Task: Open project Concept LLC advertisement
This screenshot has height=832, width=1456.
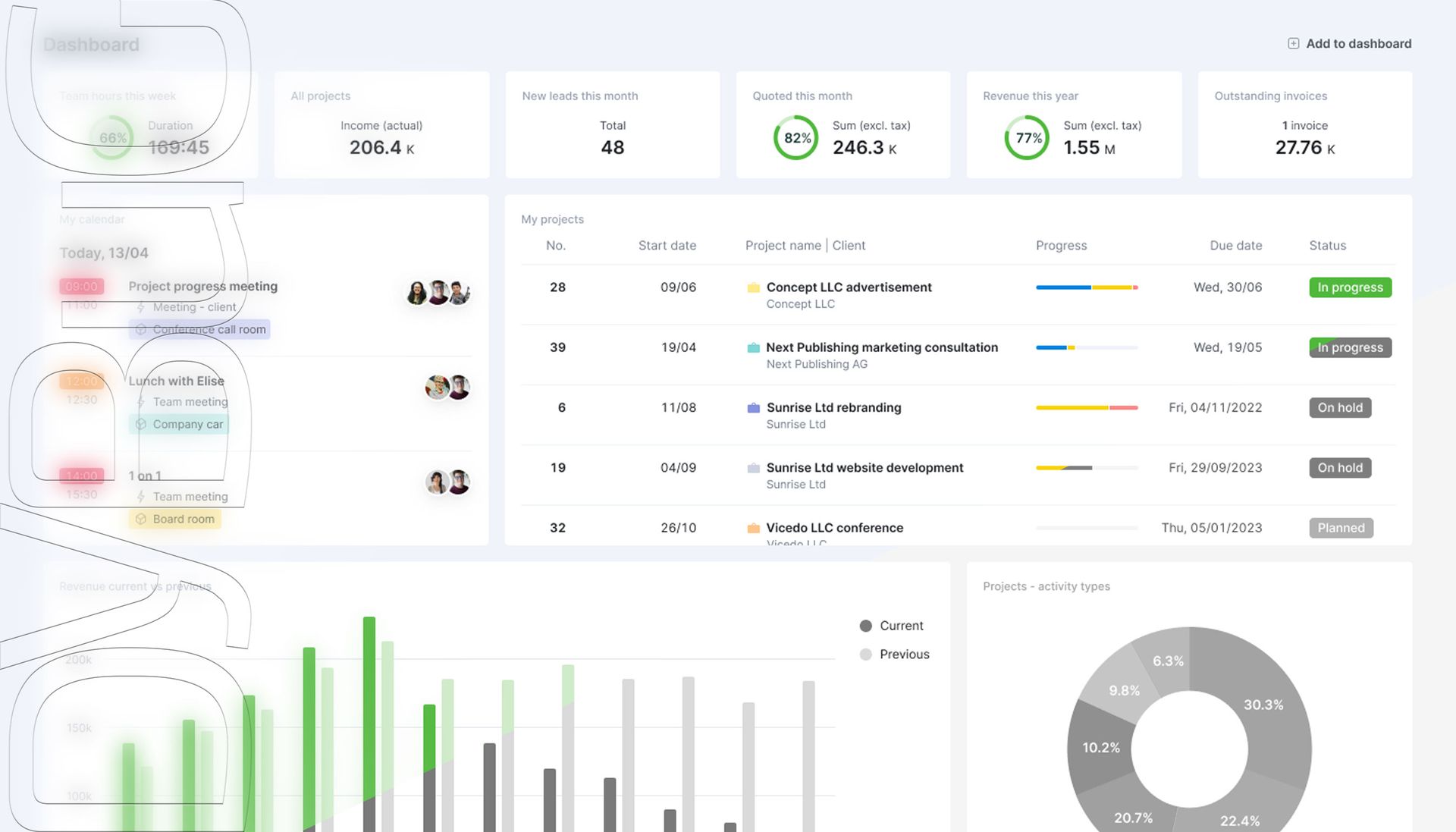Action: pos(849,287)
